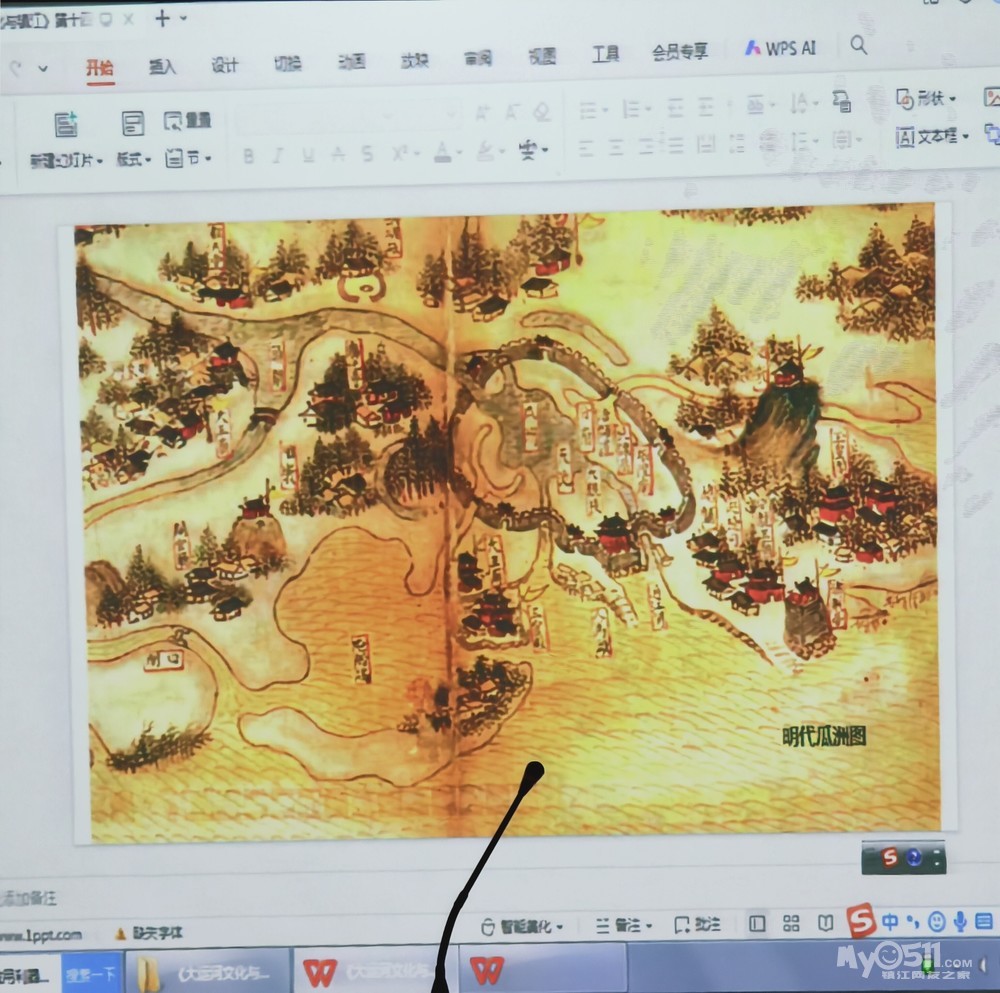Click the Comments (批注) button
Image resolution: width=1000 pixels, height=993 pixels.
pyautogui.click(x=697, y=924)
